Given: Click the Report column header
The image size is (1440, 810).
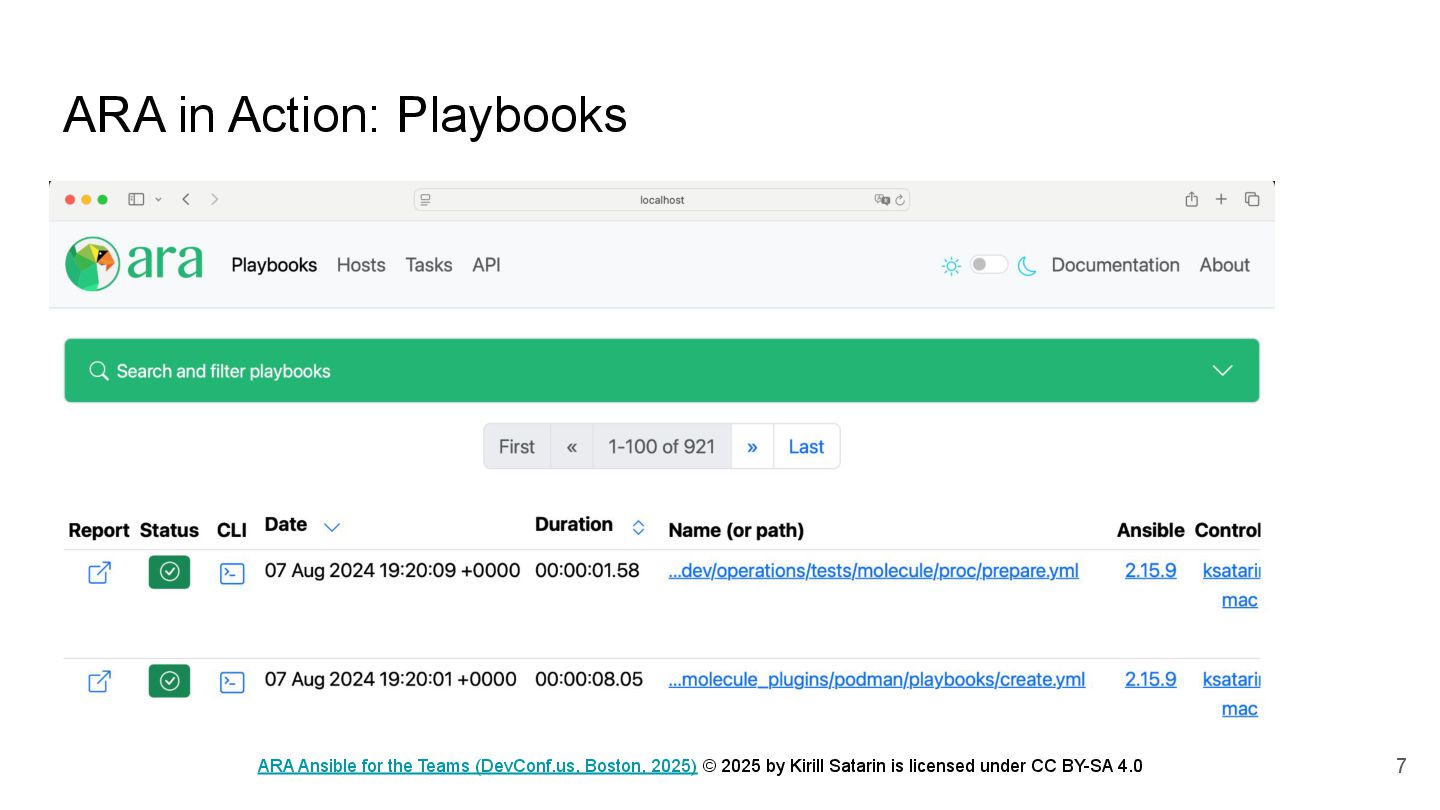Looking at the screenshot, I should pyautogui.click(x=99, y=530).
